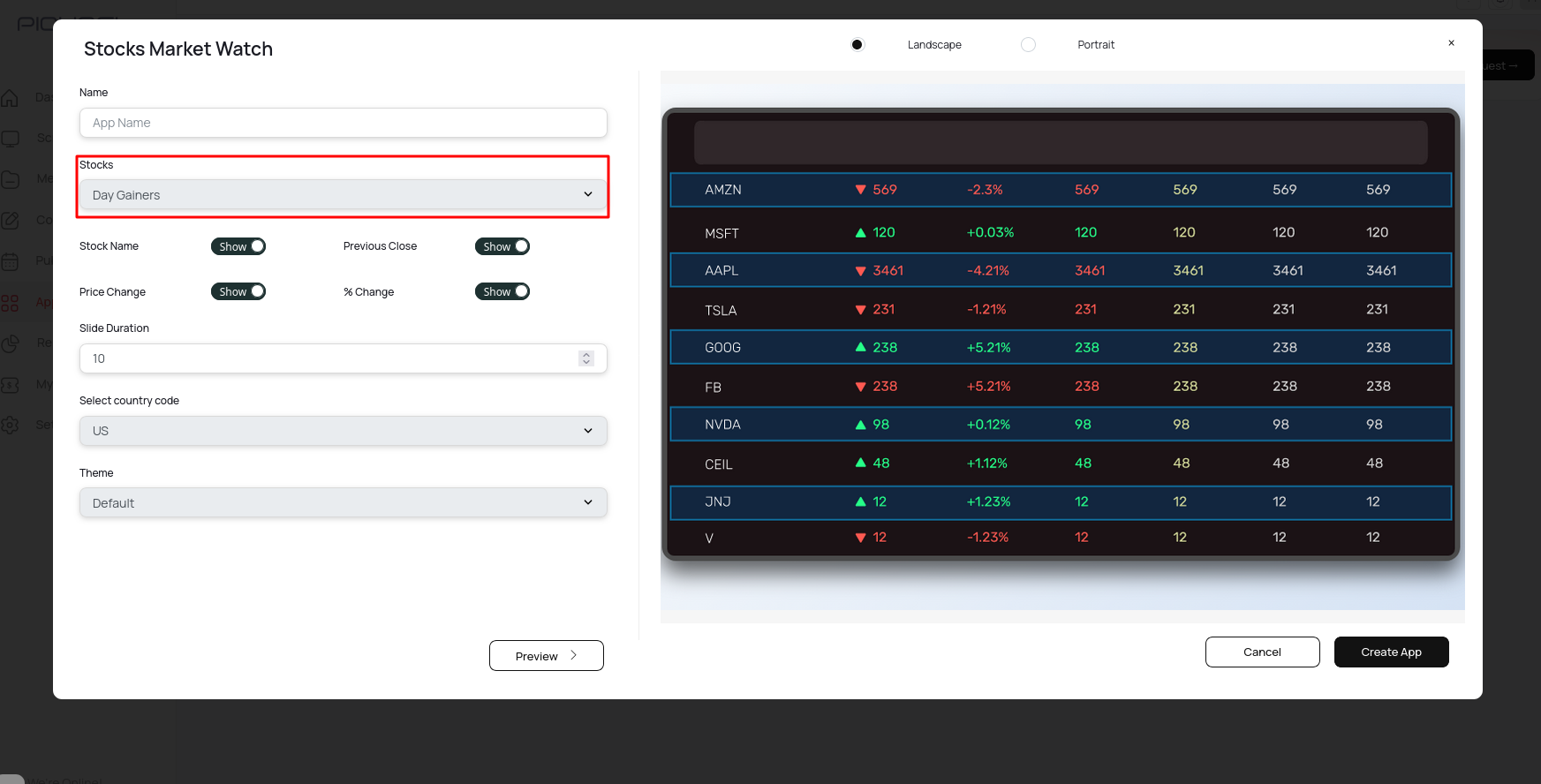Click the green up arrow in CEIL row
The image size is (1541, 784).
coord(861,463)
